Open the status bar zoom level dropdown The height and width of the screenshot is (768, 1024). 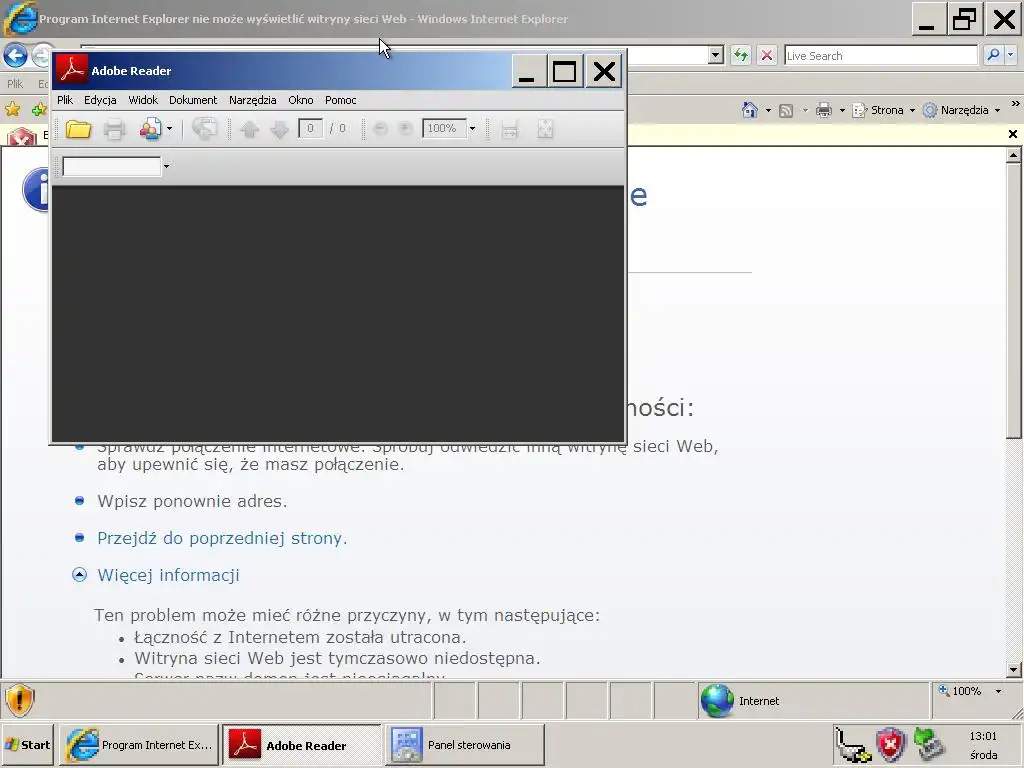click(x=998, y=691)
